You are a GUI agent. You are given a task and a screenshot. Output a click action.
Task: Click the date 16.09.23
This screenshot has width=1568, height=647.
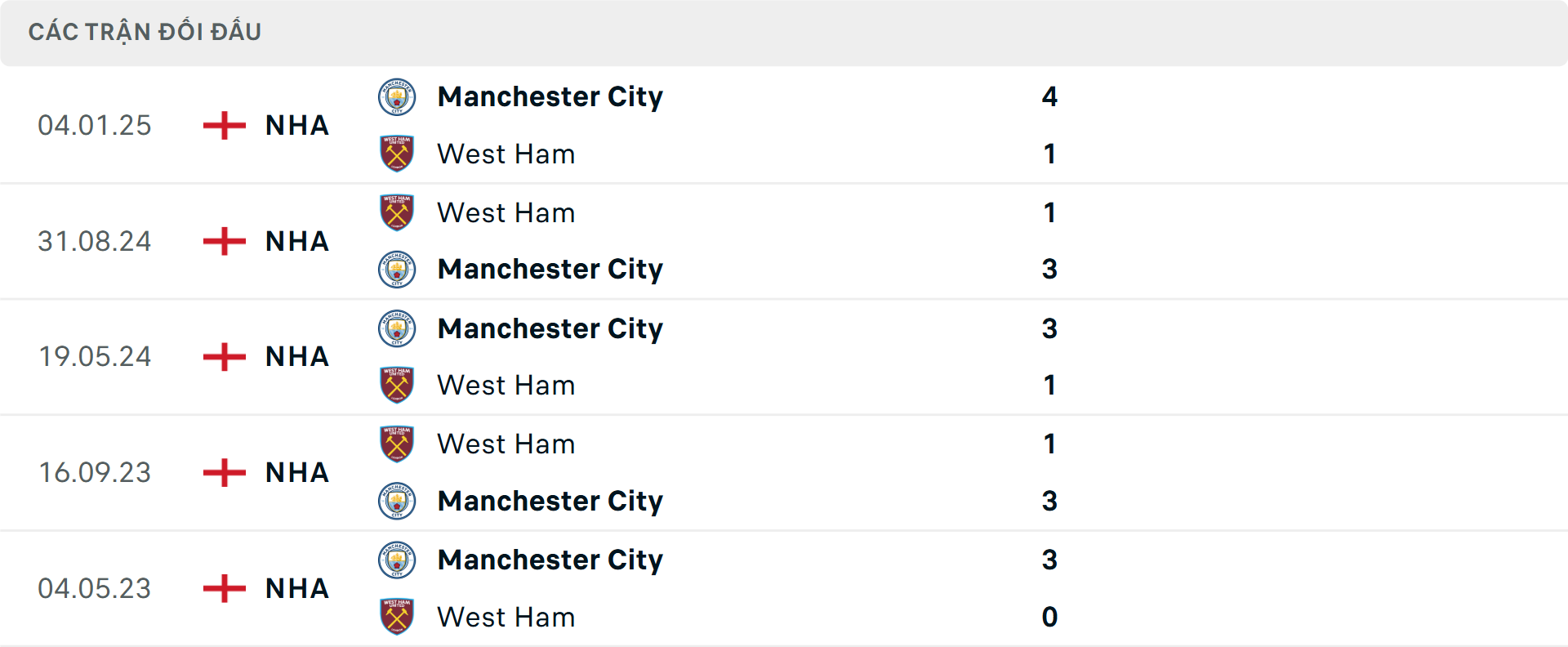(95, 472)
